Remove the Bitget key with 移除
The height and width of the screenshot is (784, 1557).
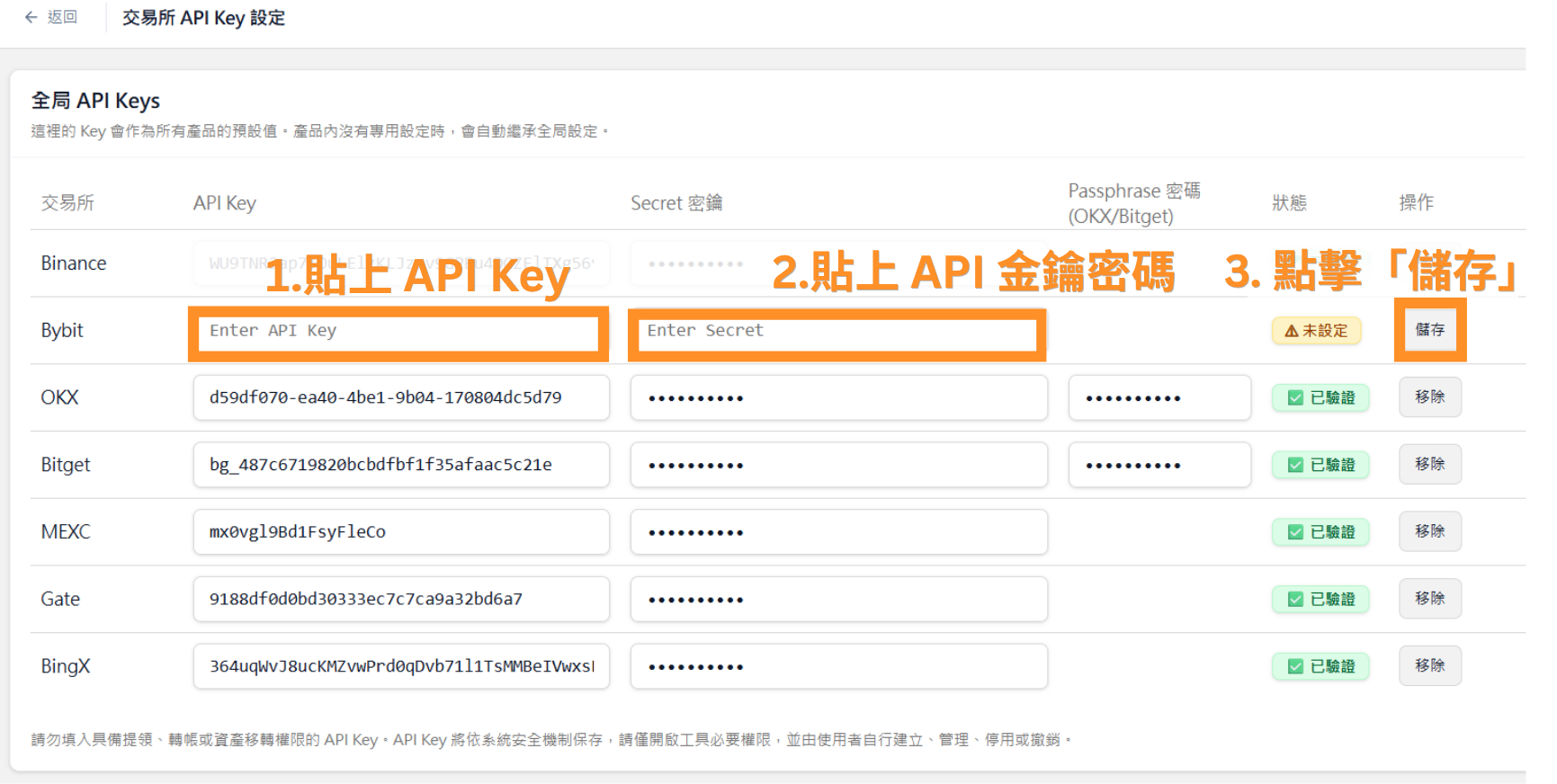(1430, 464)
